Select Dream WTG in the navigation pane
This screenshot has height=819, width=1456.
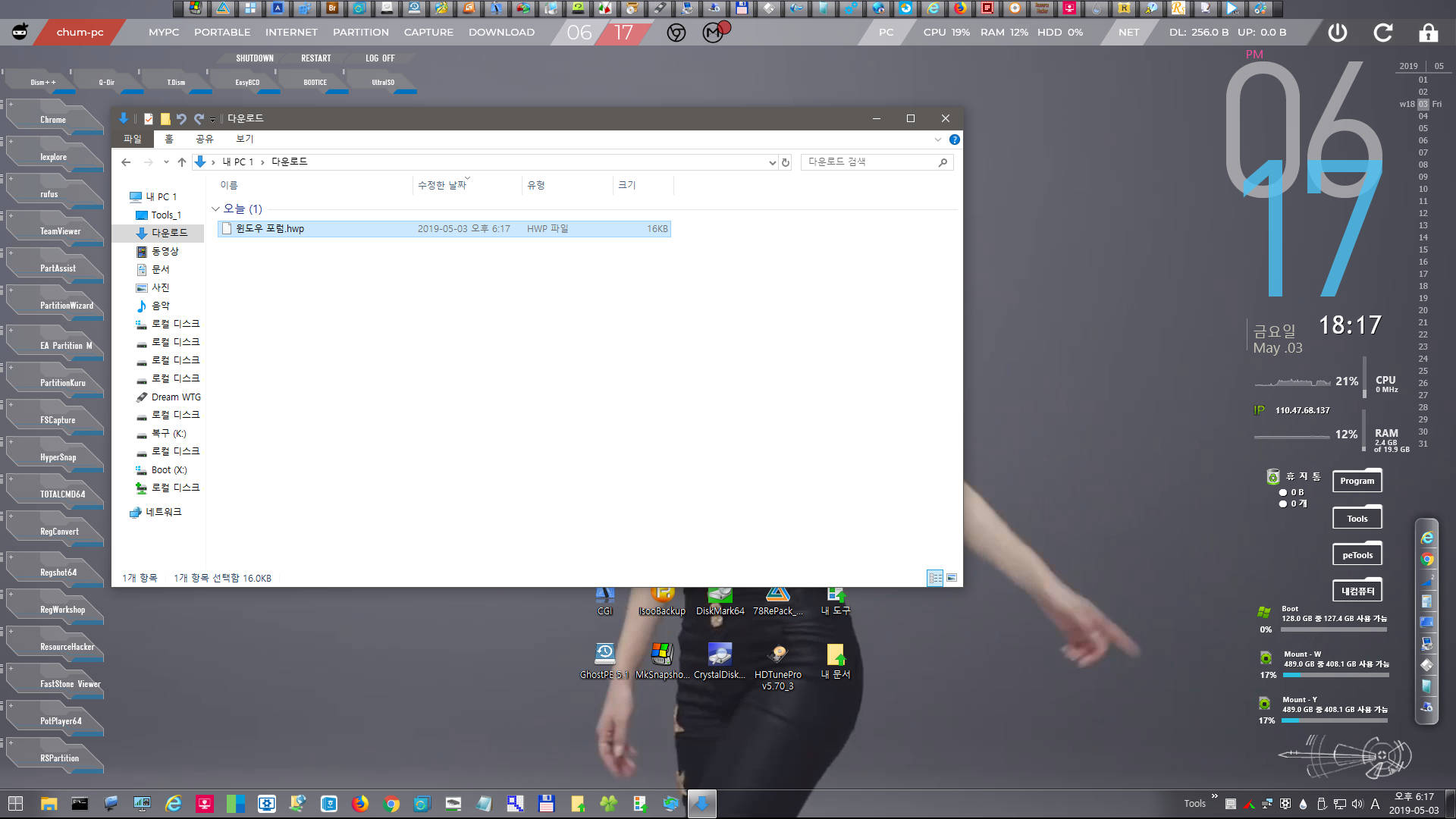click(176, 397)
